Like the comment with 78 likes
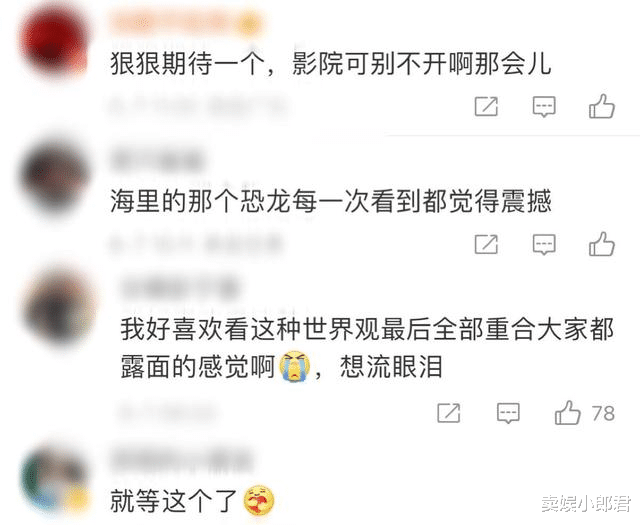Viewport: 640px width, 525px height. [567, 412]
